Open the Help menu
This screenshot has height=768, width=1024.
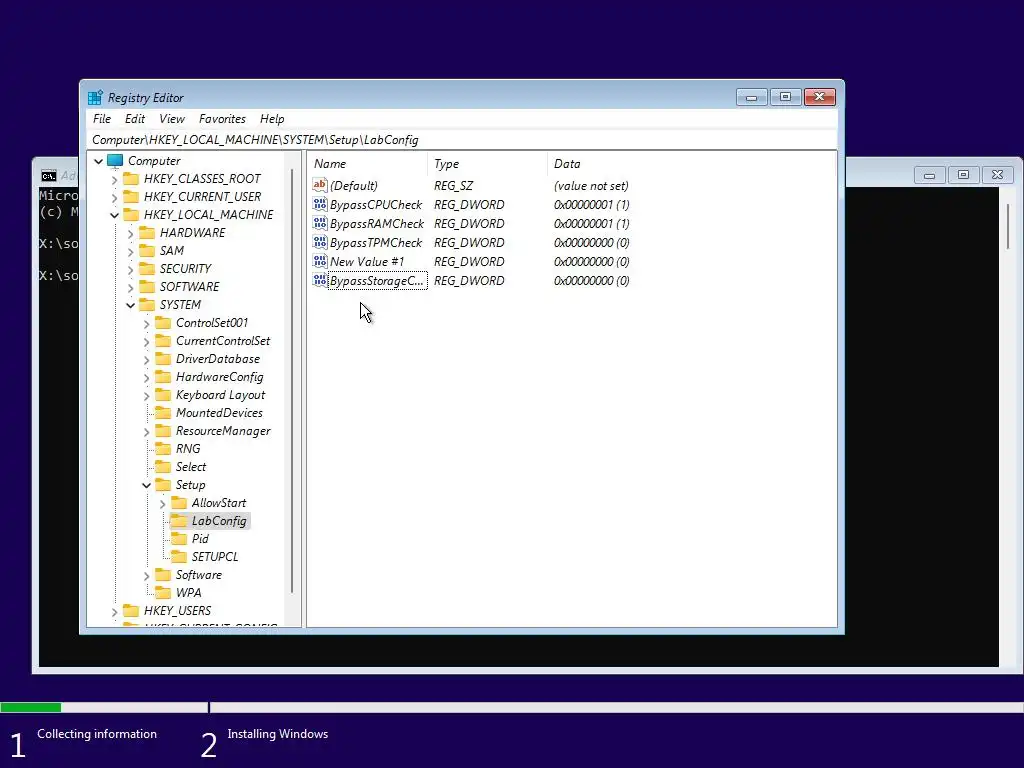tap(272, 119)
